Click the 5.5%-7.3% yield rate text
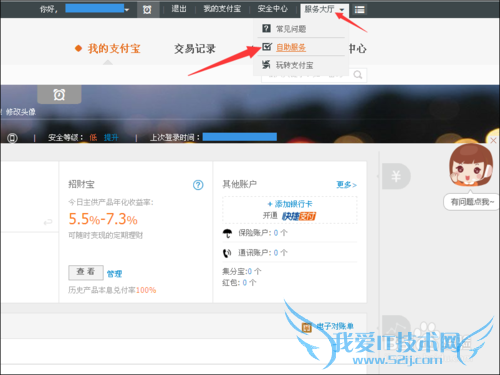The image size is (500, 375). point(103,219)
